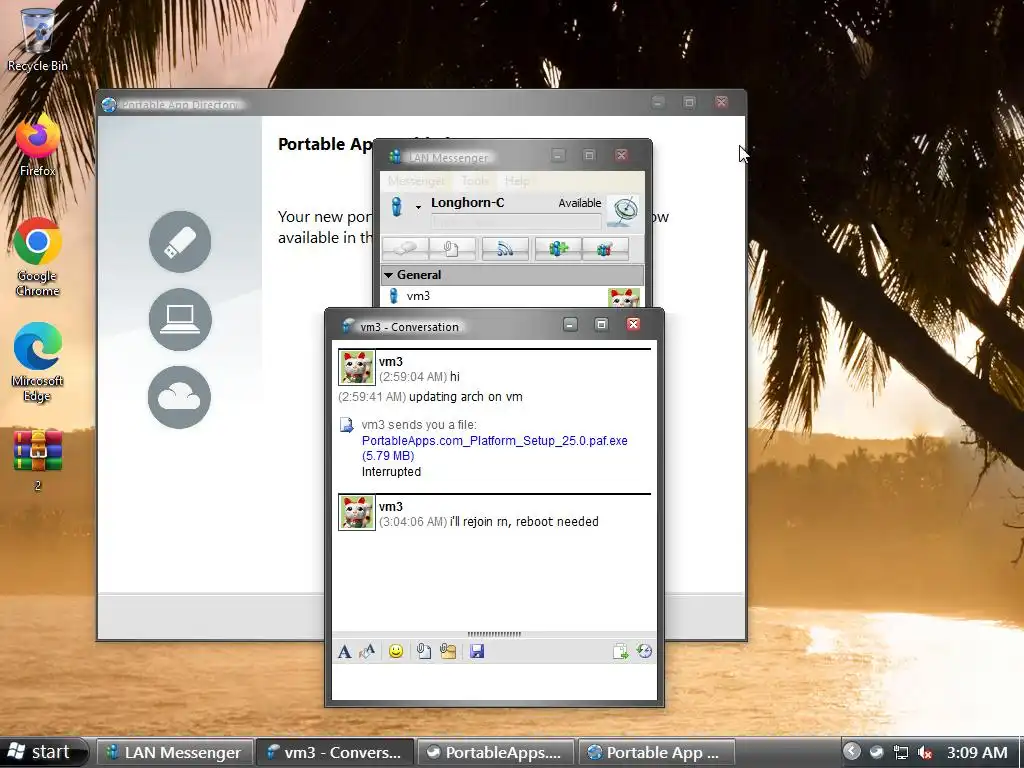The width and height of the screenshot is (1024, 768).
Task: Minimize the vm3 Conversation window
Action: tap(570, 325)
